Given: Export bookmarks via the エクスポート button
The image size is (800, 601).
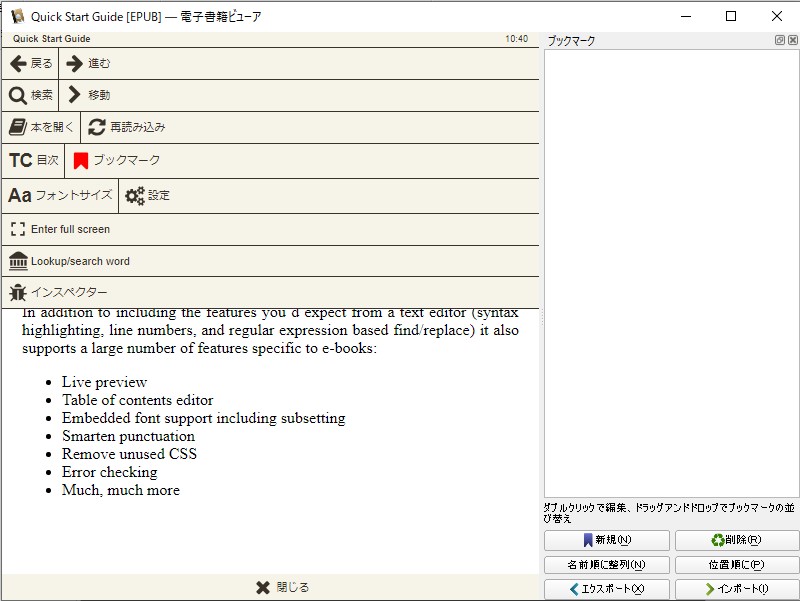Looking at the screenshot, I should pyautogui.click(x=606, y=588).
